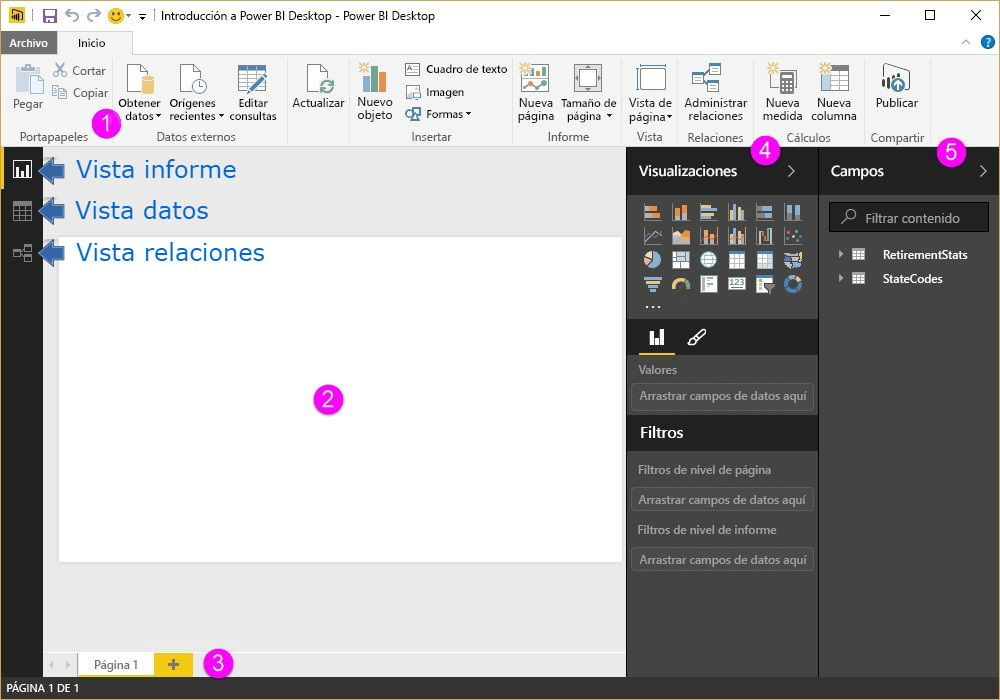1000x700 pixels.
Task: Select the line chart visualization
Action: [652, 236]
